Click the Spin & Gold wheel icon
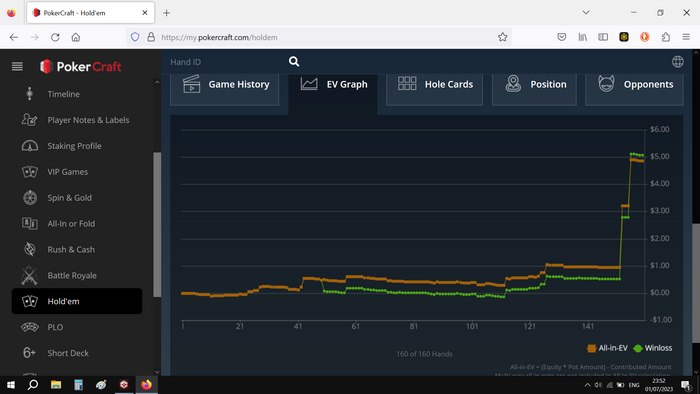 (x=30, y=197)
